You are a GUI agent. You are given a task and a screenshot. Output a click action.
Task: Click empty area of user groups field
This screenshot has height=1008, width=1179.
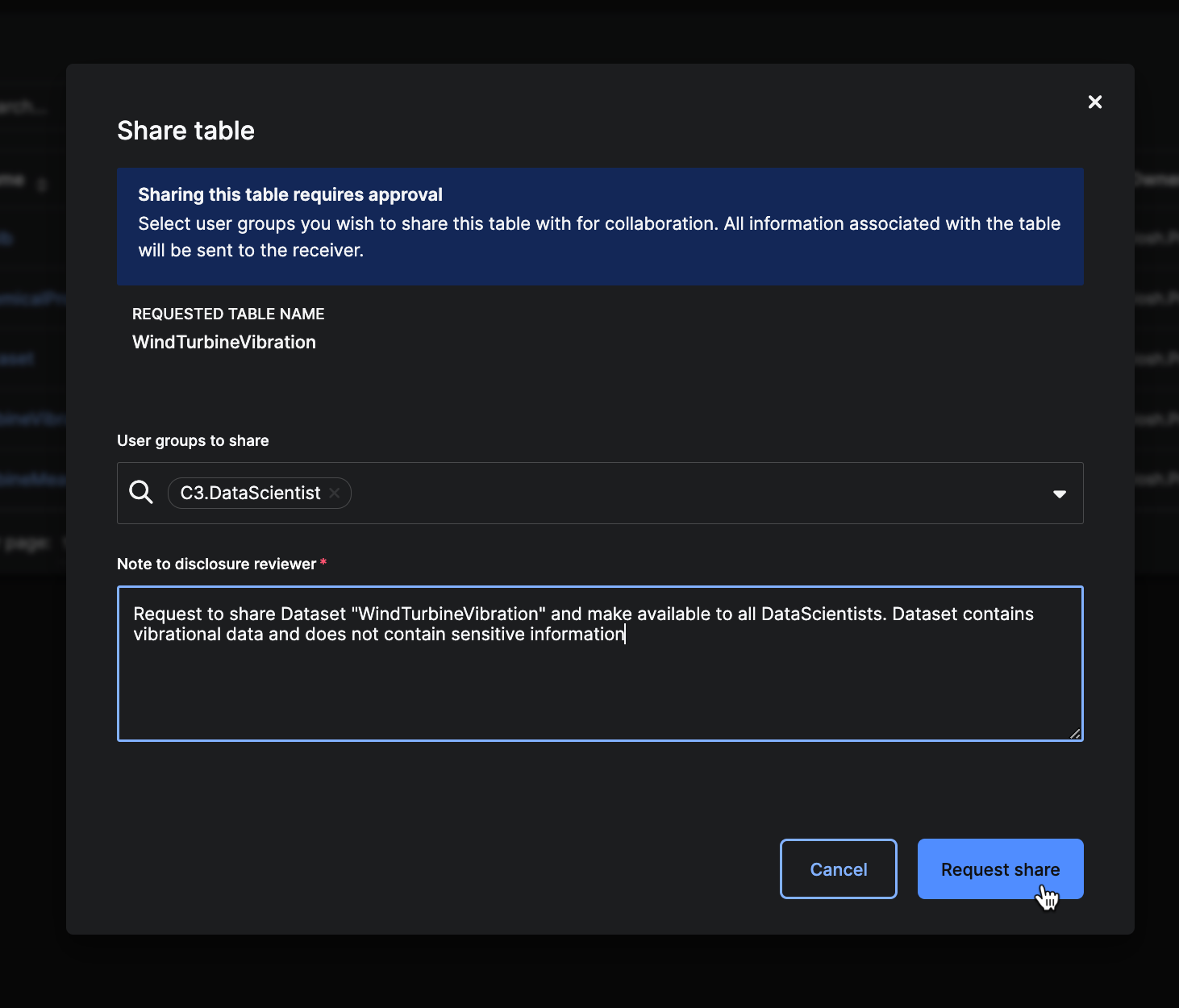pos(685,494)
